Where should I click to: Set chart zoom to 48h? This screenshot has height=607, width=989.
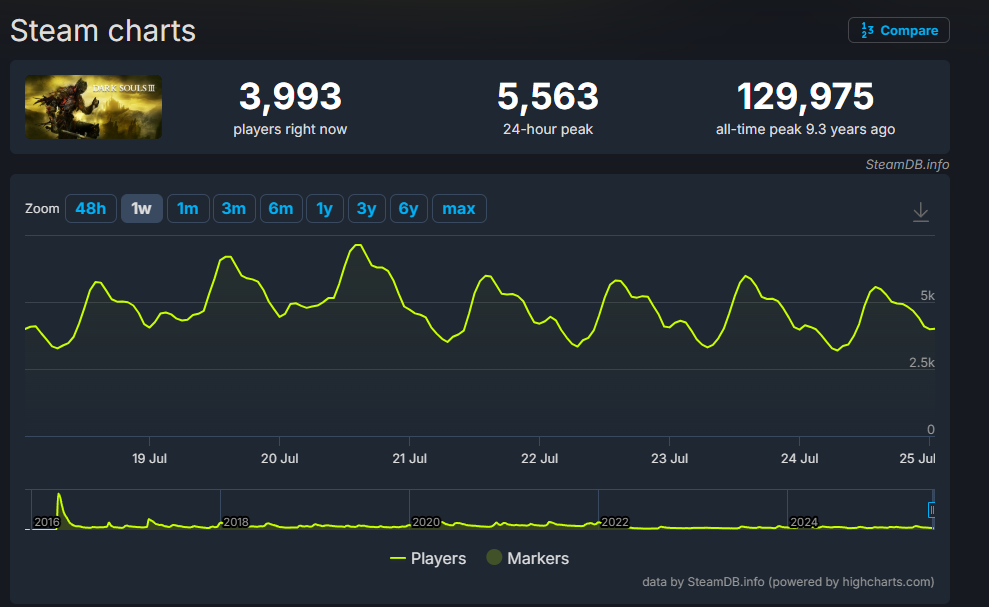90,208
